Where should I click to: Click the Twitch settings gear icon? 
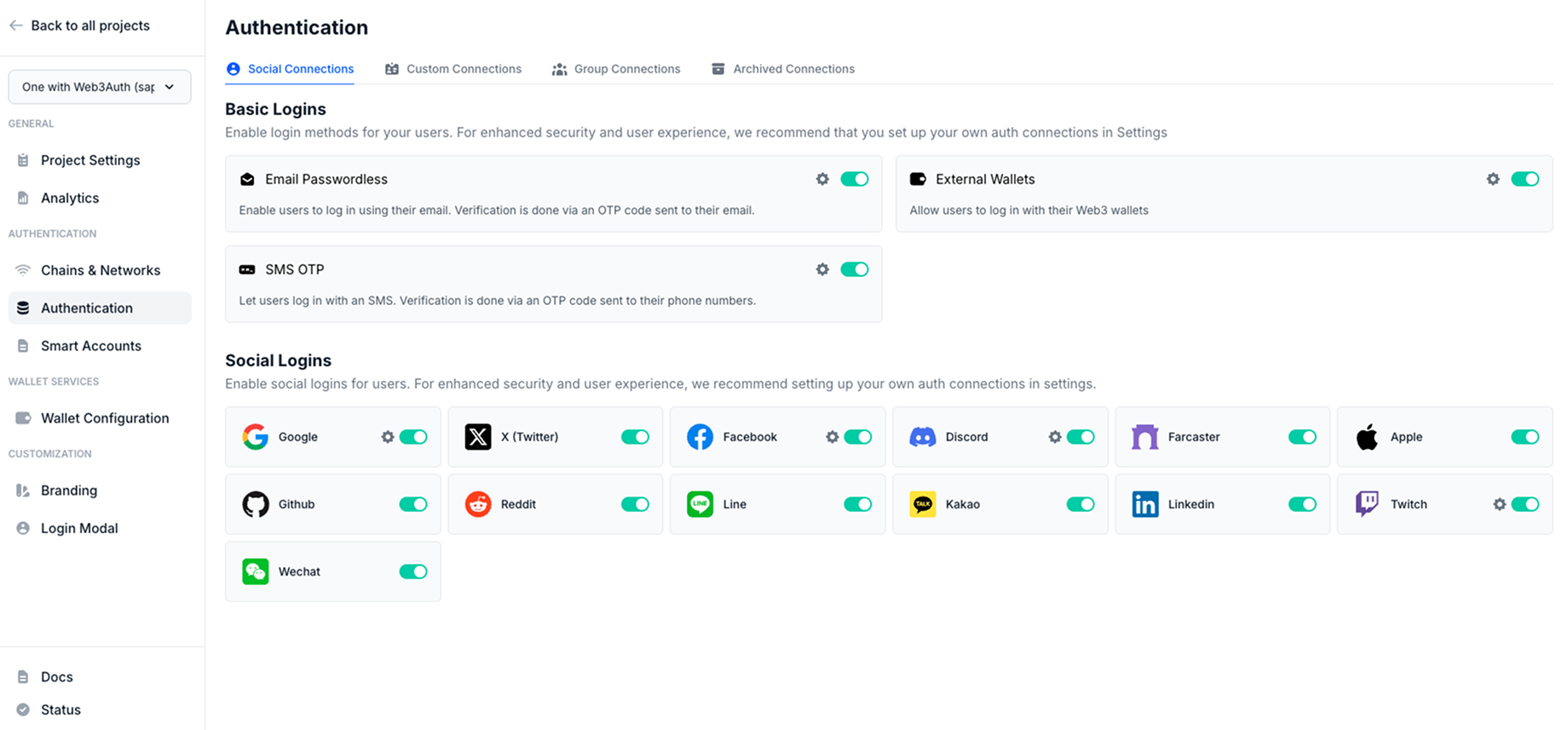tap(1500, 504)
